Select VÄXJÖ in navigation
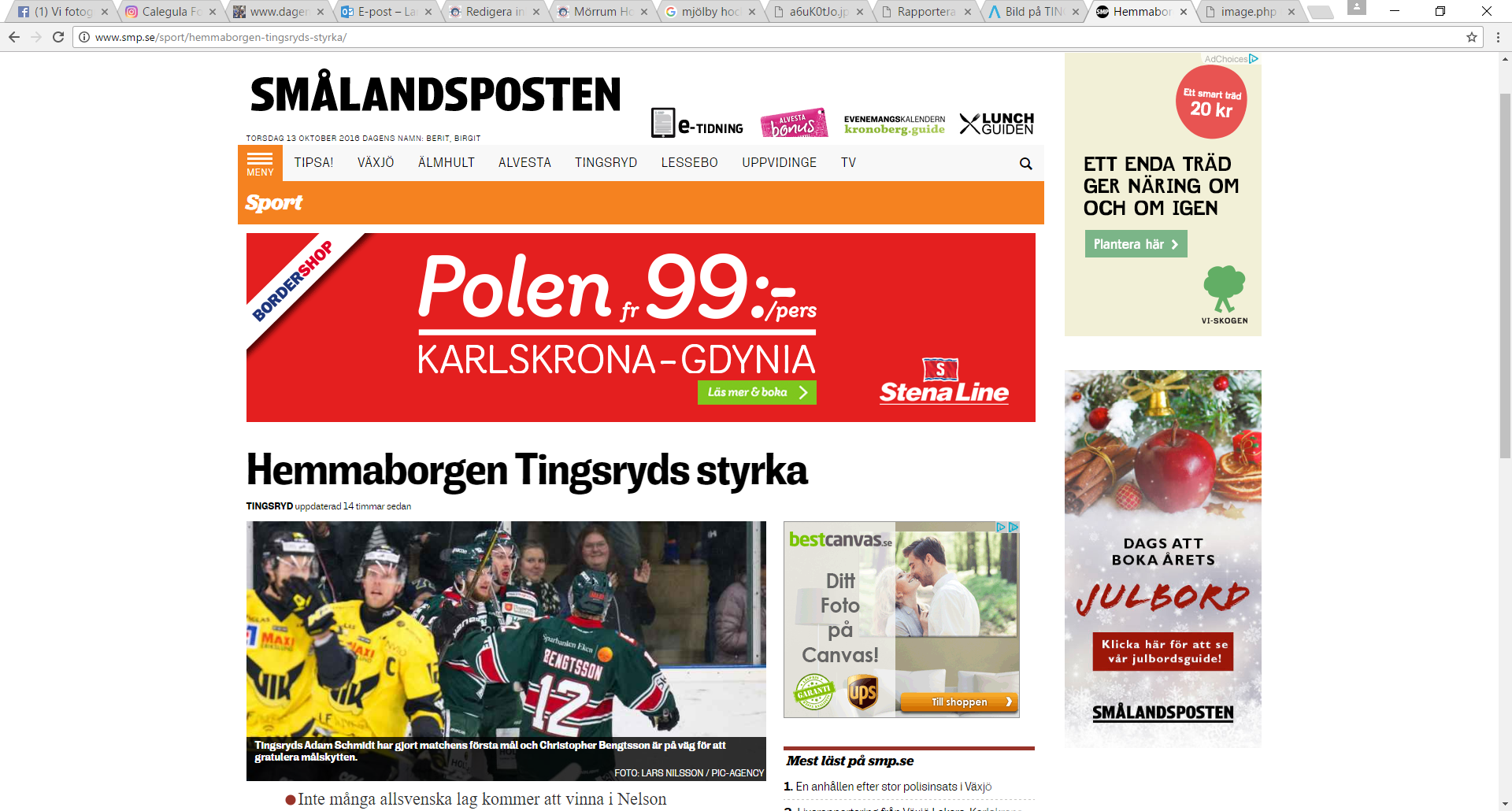The height and width of the screenshot is (811, 1512). 376,163
